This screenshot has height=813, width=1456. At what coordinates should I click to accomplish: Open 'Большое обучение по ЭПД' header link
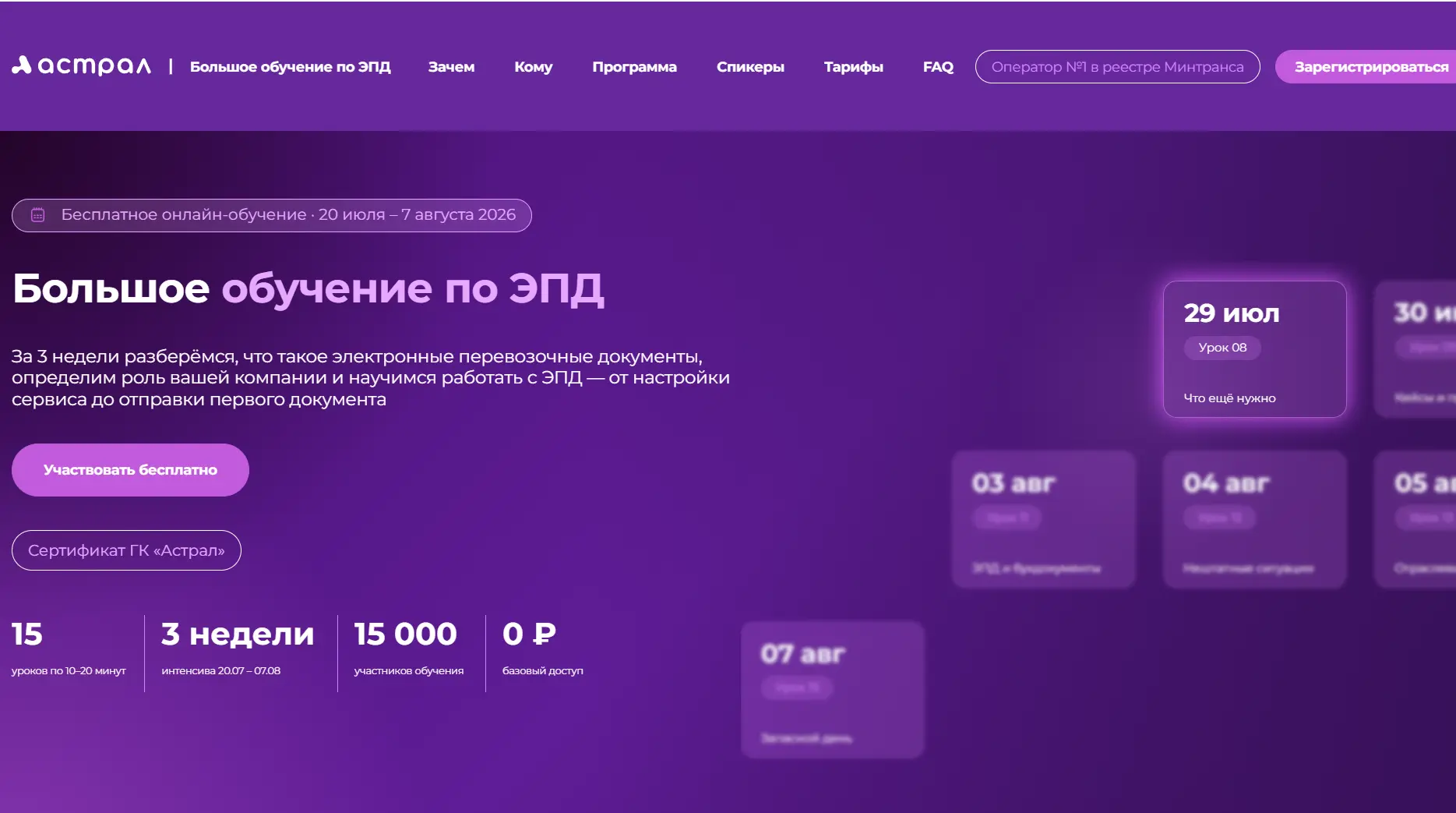[x=291, y=67]
